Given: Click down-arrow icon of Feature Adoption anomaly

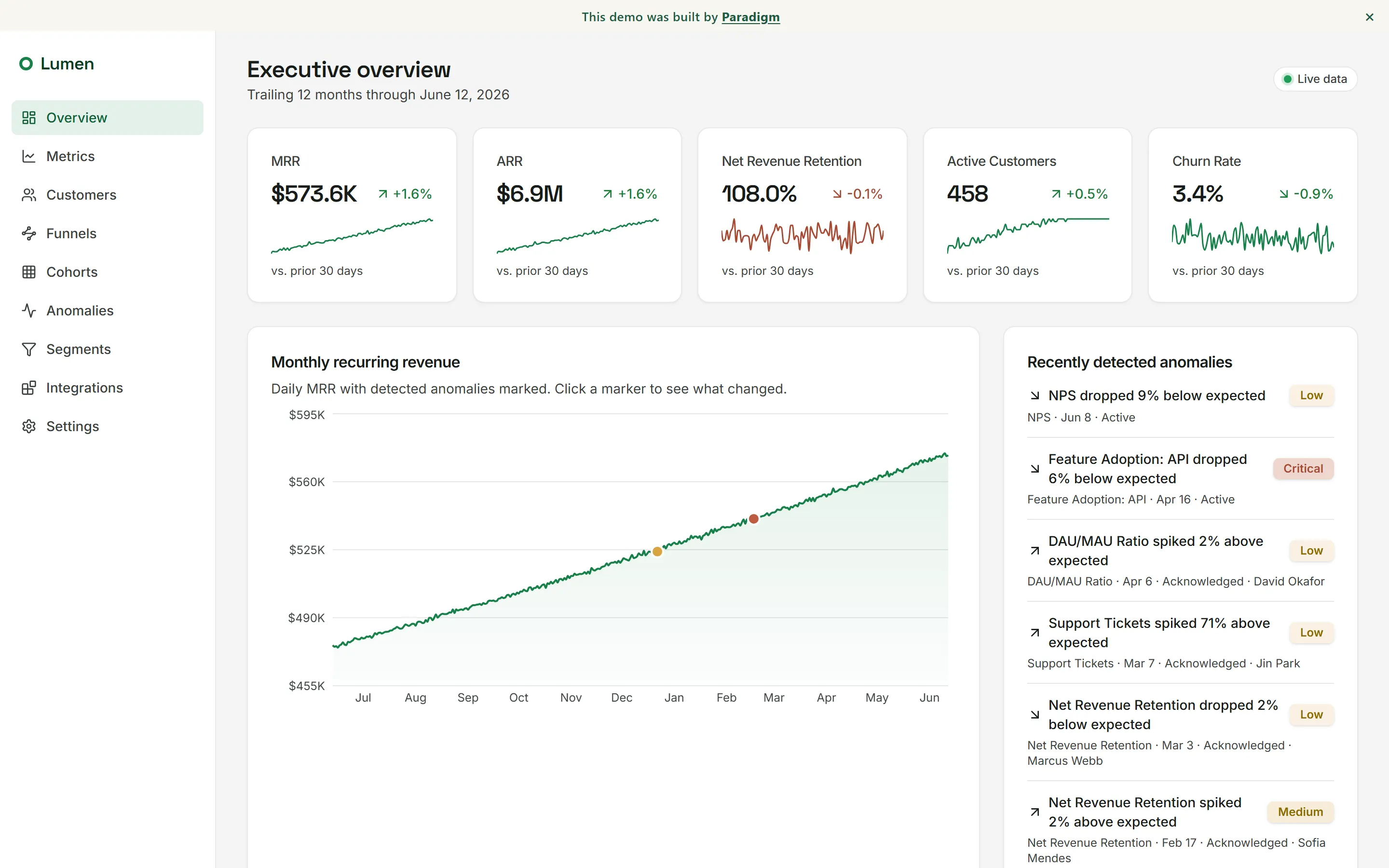Looking at the screenshot, I should click(x=1035, y=468).
